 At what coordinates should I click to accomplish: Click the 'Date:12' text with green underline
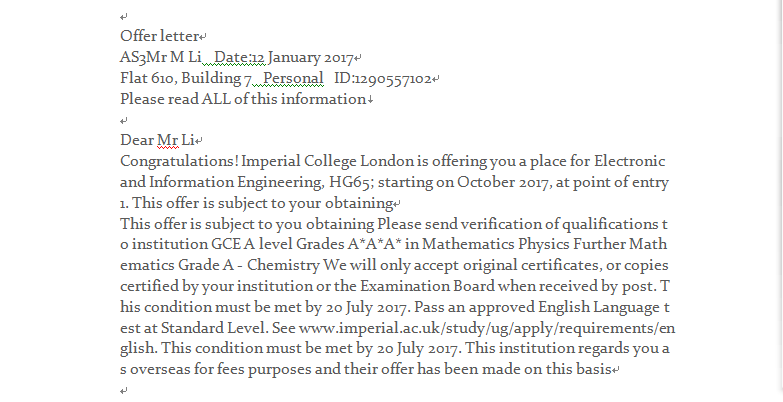(240, 57)
